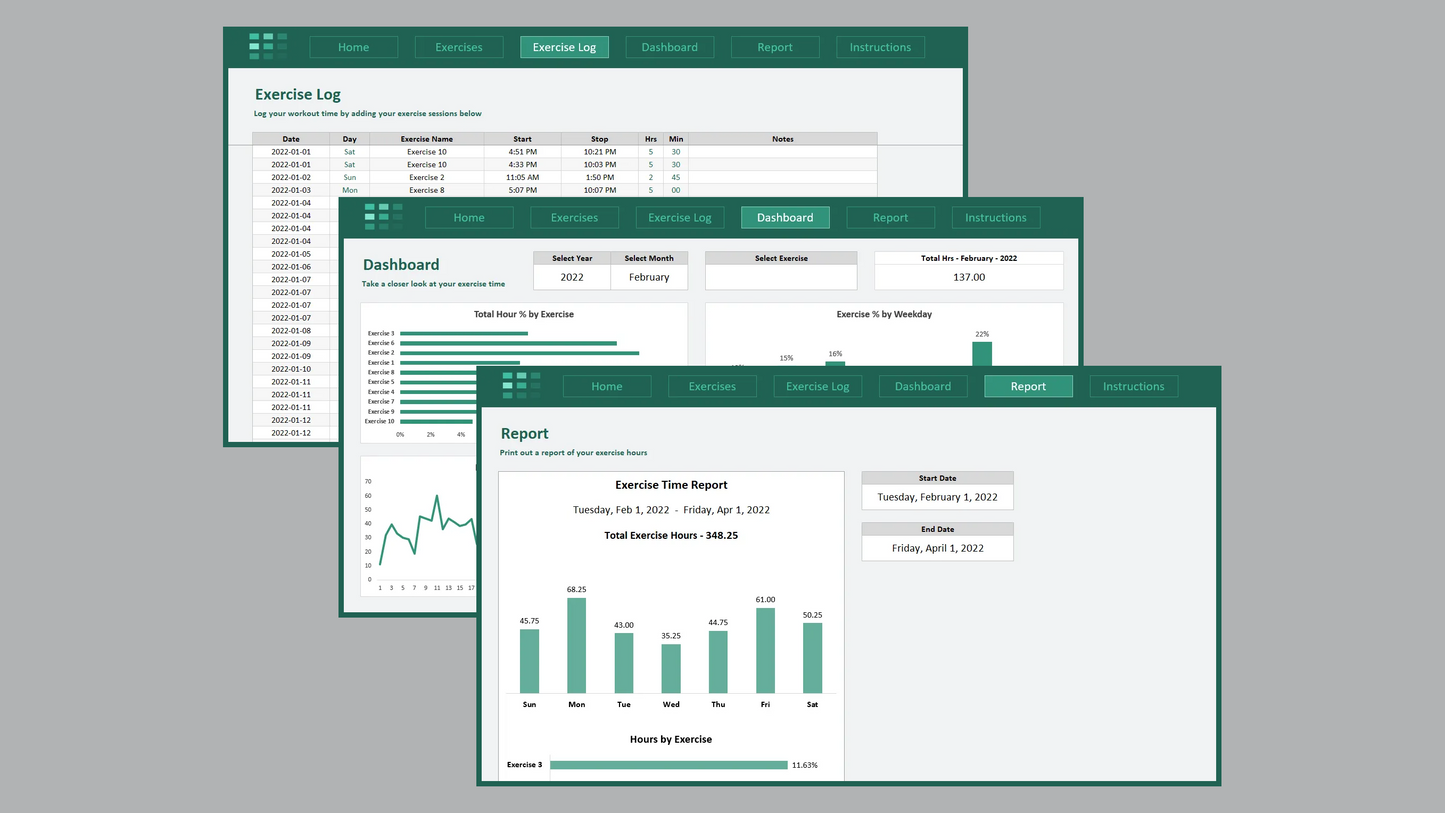This screenshot has width=1445, height=813.
Task: Click the grid logo on the Exercise Log window
Action: pos(267,44)
